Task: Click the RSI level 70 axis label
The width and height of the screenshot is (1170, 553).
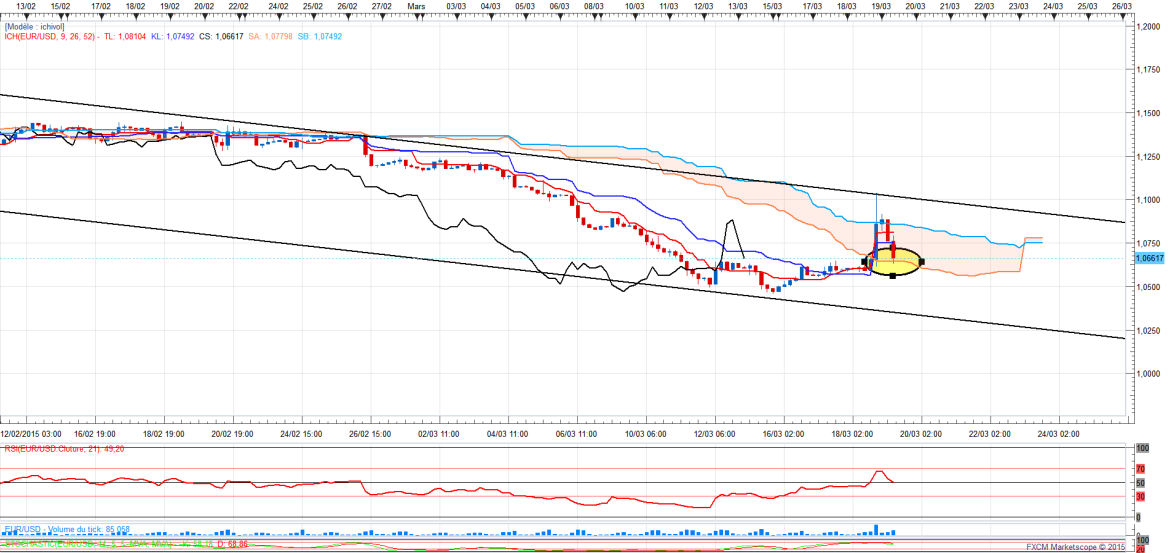Action: tap(1139, 469)
